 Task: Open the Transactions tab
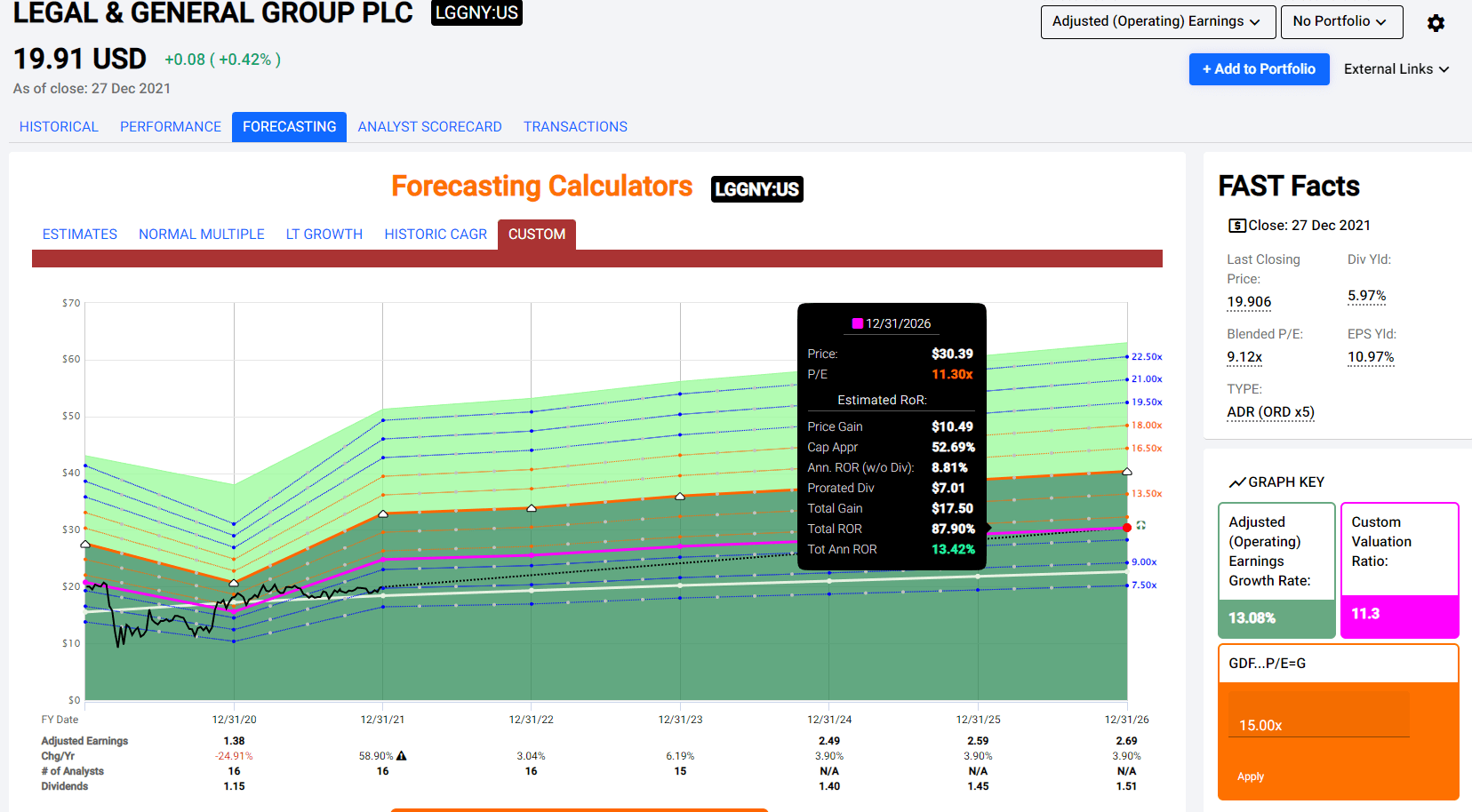tap(575, 127)
